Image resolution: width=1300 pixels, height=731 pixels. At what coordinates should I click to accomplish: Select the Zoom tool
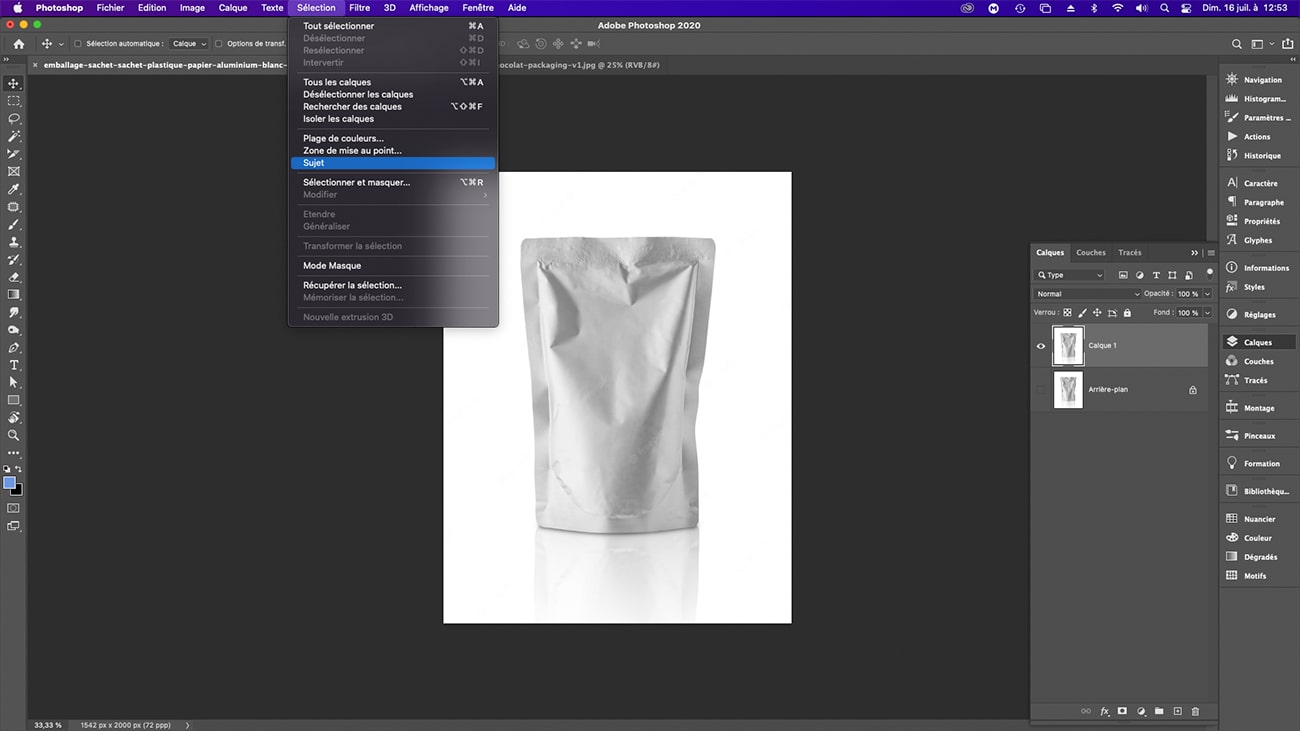tap(13, 435)
